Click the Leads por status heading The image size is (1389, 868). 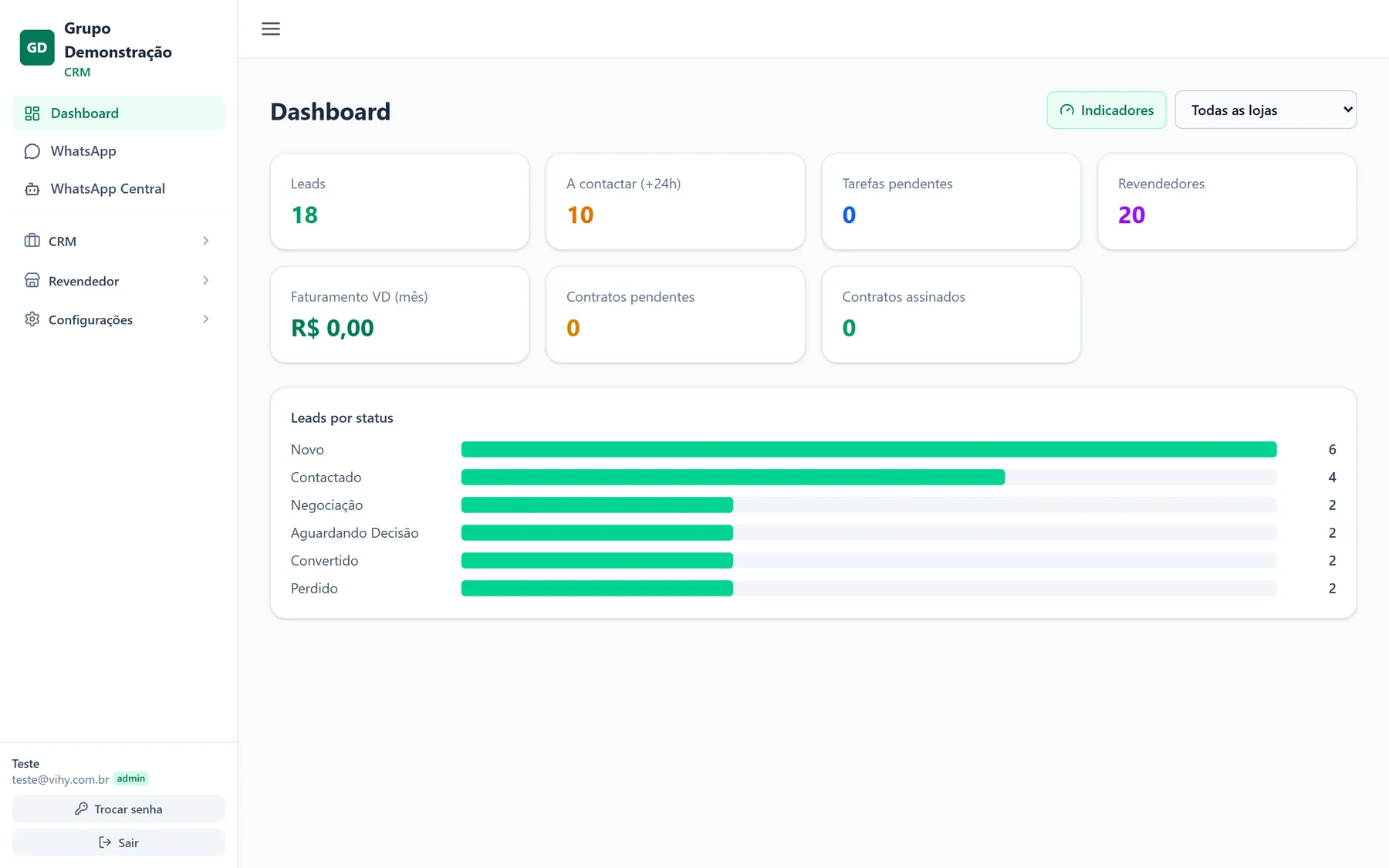click(342, 417)
